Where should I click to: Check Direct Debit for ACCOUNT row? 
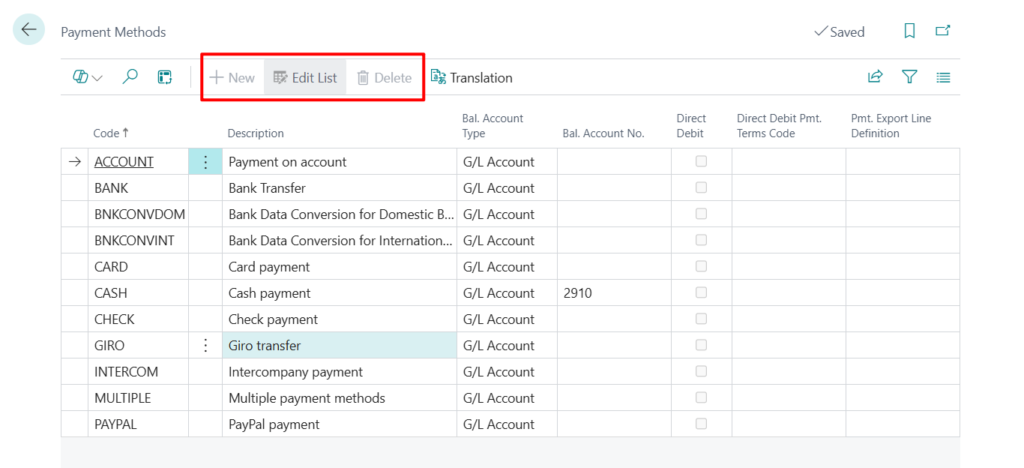point(701,161)
